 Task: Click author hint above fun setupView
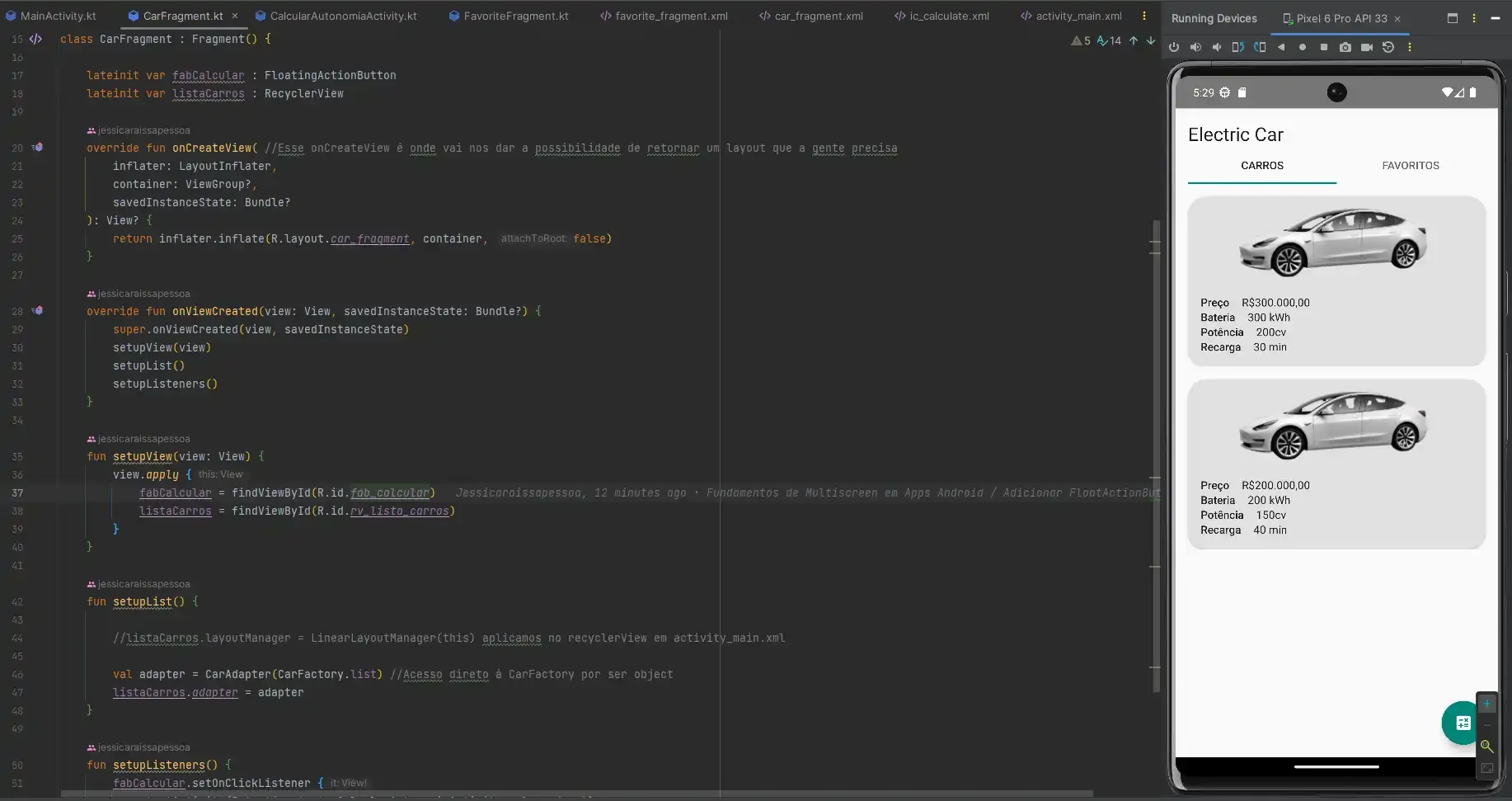(139, 439)
